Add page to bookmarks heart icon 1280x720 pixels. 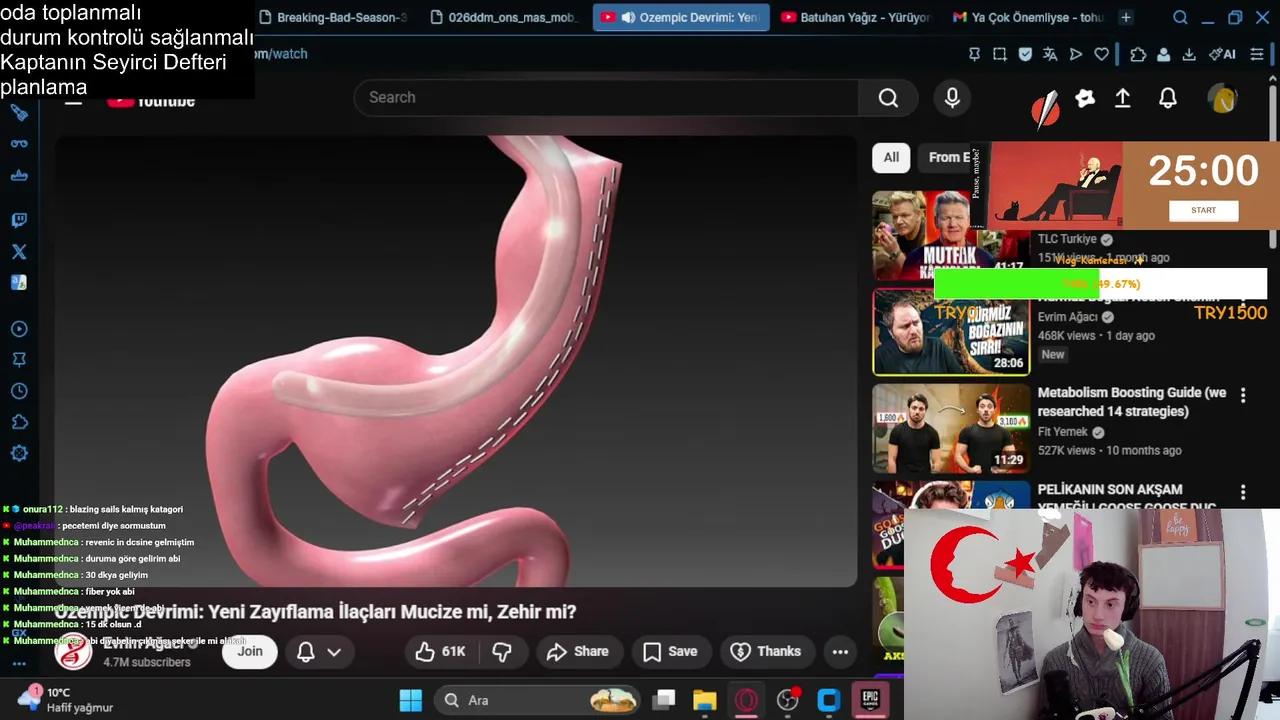(x=1101, y=54)
